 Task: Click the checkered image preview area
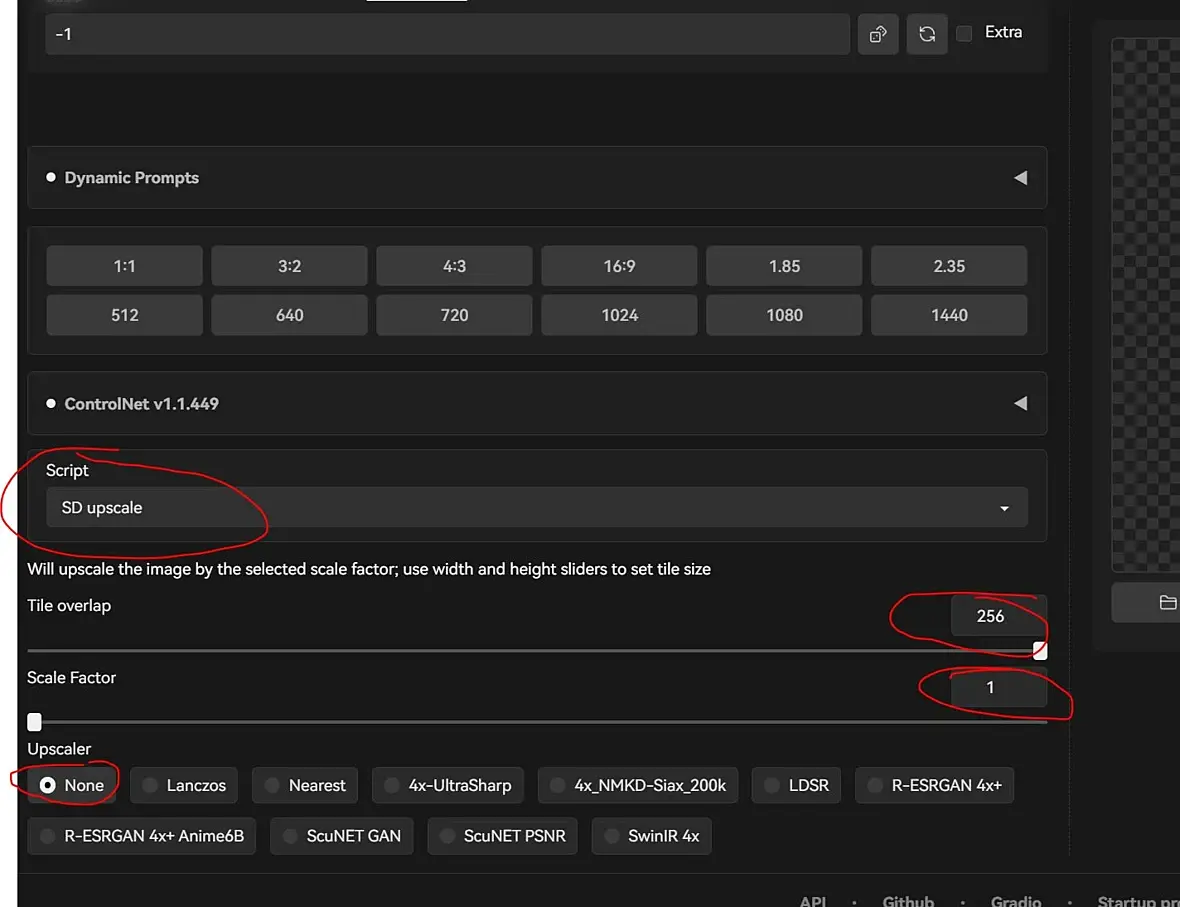click(1145, 305)
